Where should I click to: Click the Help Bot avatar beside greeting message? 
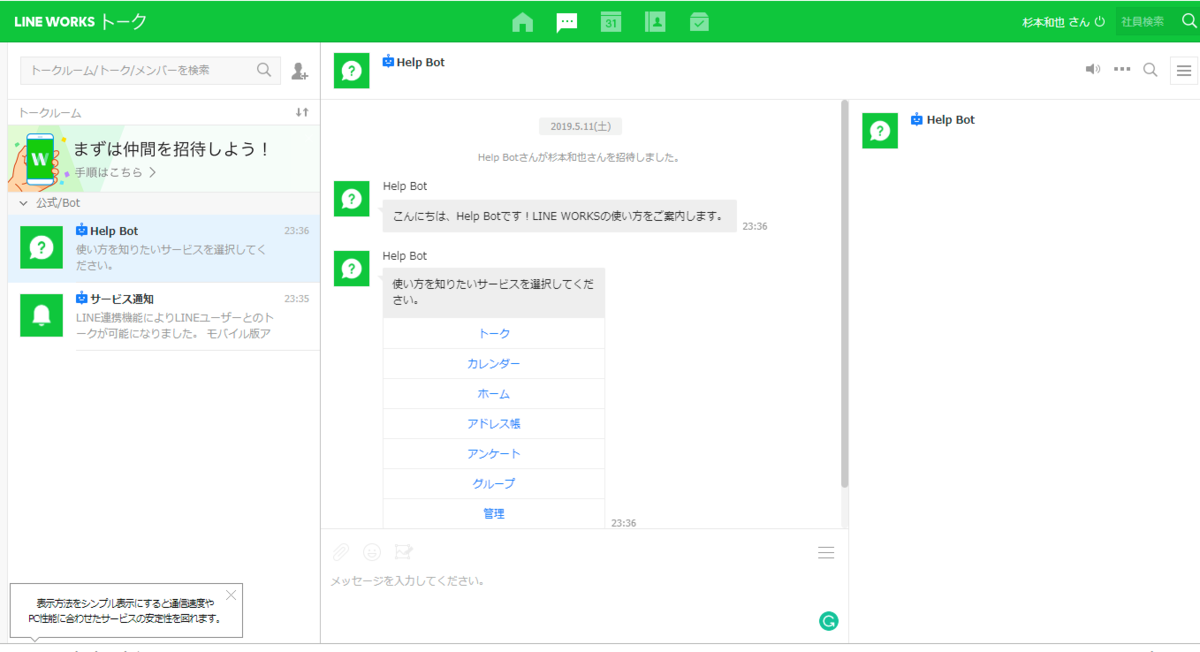point(351,199)
